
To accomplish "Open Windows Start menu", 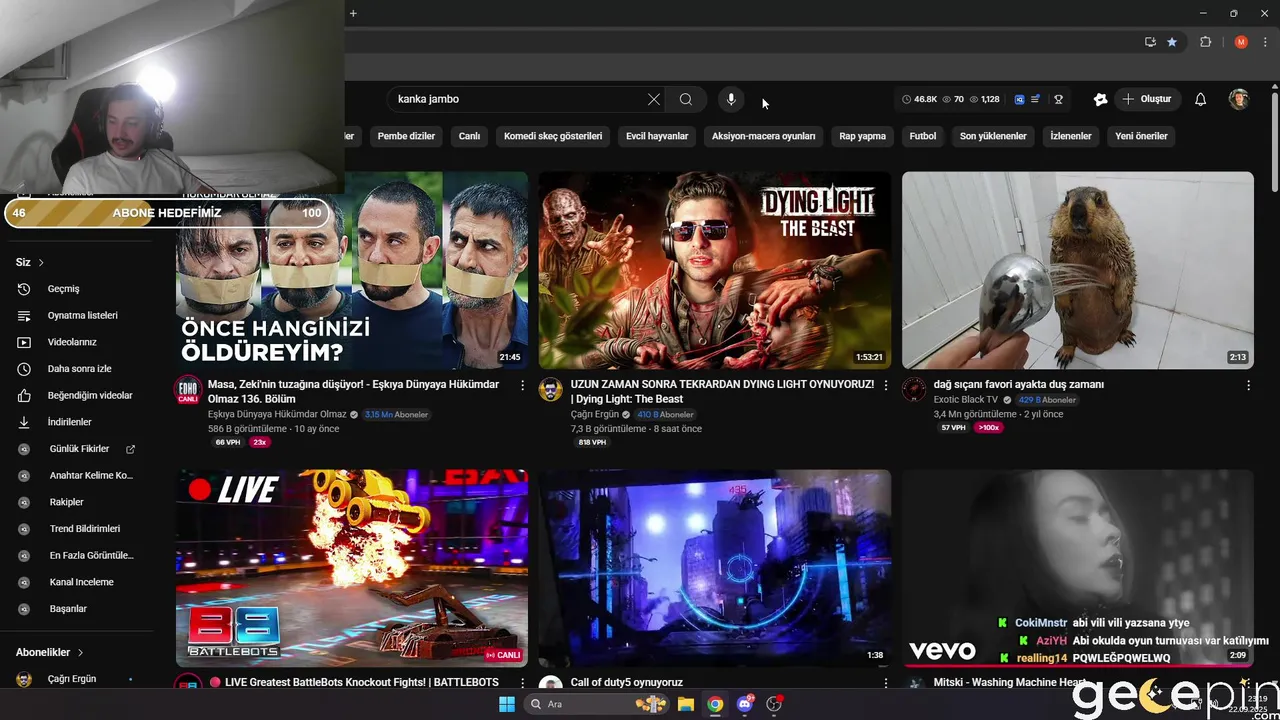I will (x=507, y=704).
